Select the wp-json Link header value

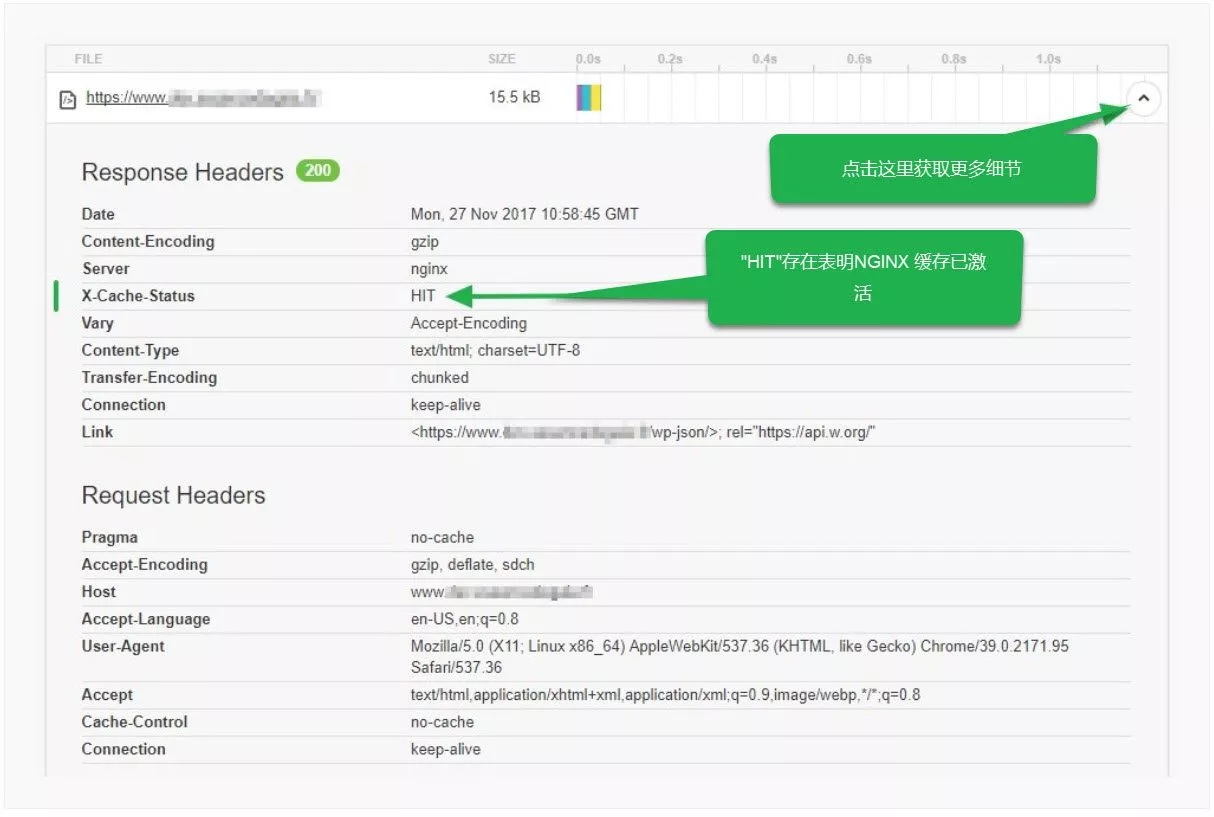click(644, 432)
